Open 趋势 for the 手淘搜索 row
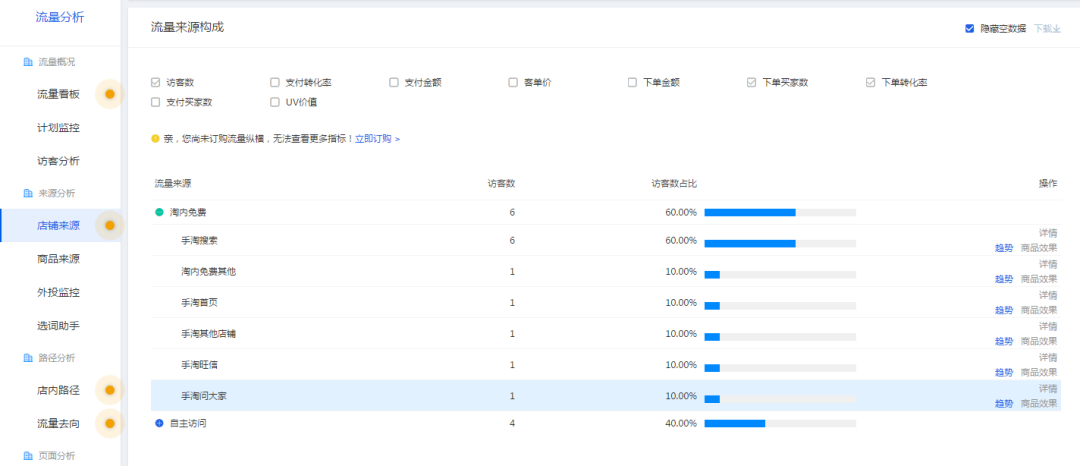This screenshot has height=466, width=1080. [x=1003, y=248]
